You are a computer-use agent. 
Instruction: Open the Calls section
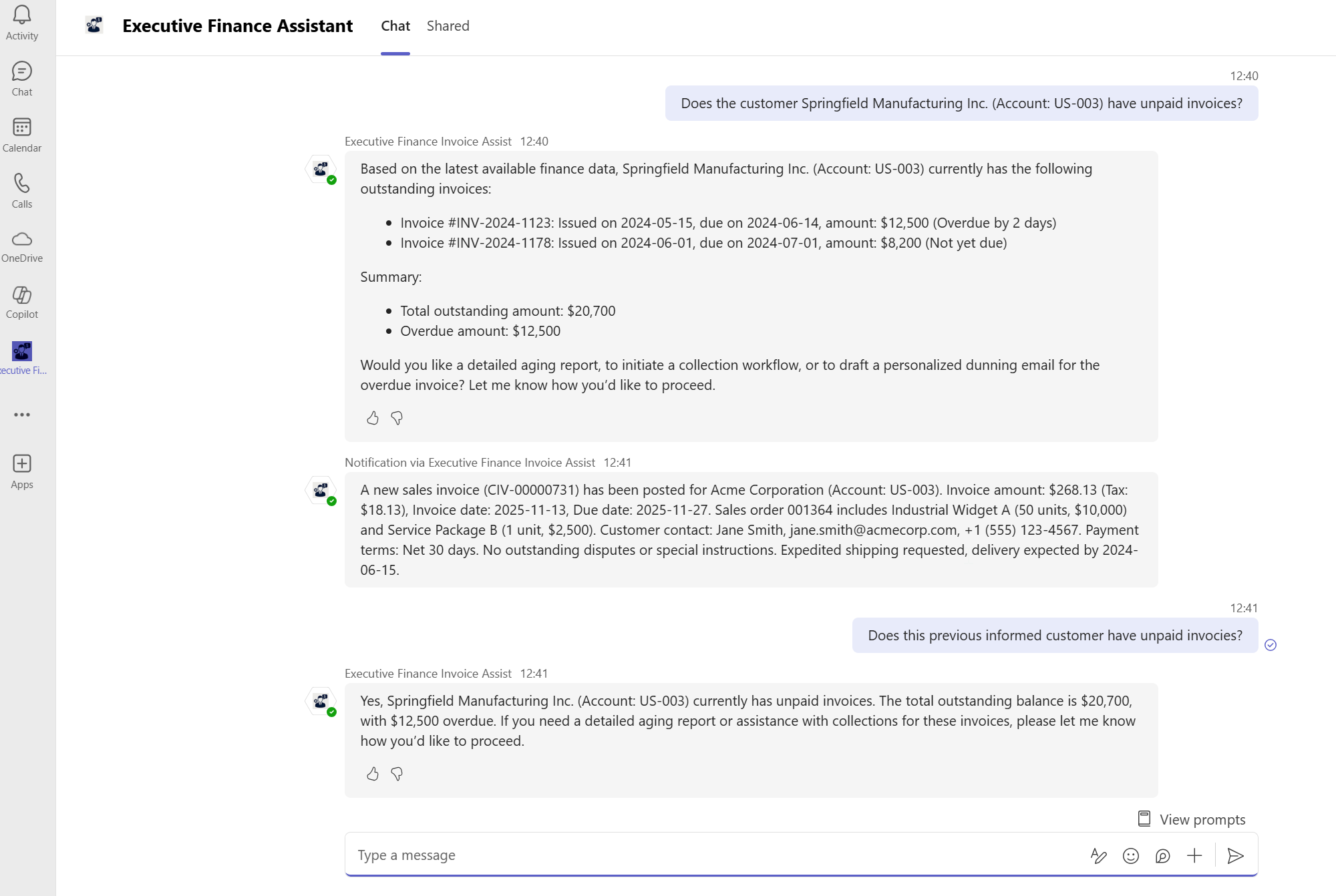(x=22, y=191)
